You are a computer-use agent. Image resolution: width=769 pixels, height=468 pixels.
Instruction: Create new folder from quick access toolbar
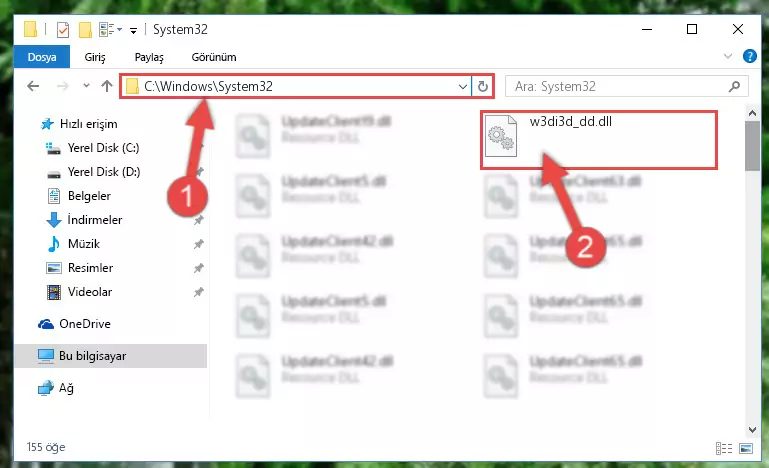[x=85, y=30]
